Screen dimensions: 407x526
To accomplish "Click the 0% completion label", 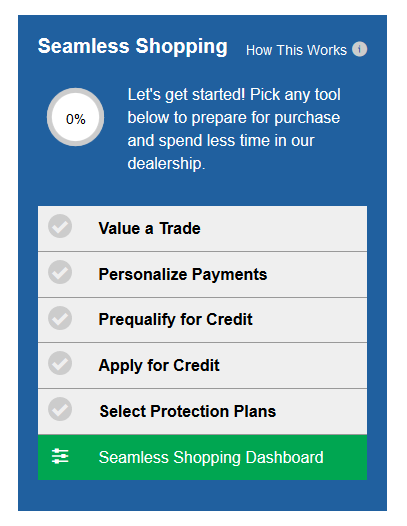I will tap(75, 119).
